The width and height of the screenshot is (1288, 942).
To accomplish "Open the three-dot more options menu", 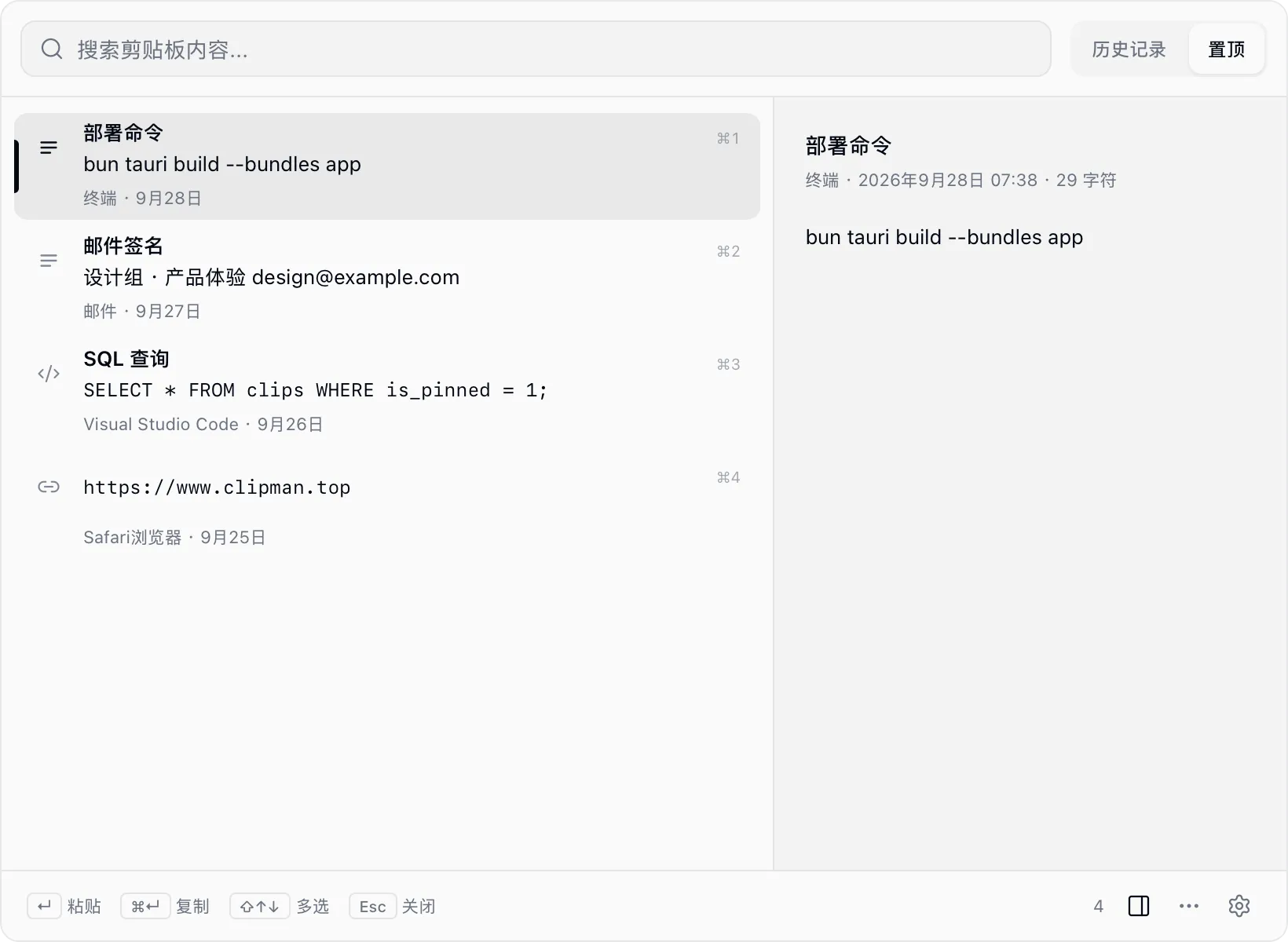I will tap(1189, 906).
